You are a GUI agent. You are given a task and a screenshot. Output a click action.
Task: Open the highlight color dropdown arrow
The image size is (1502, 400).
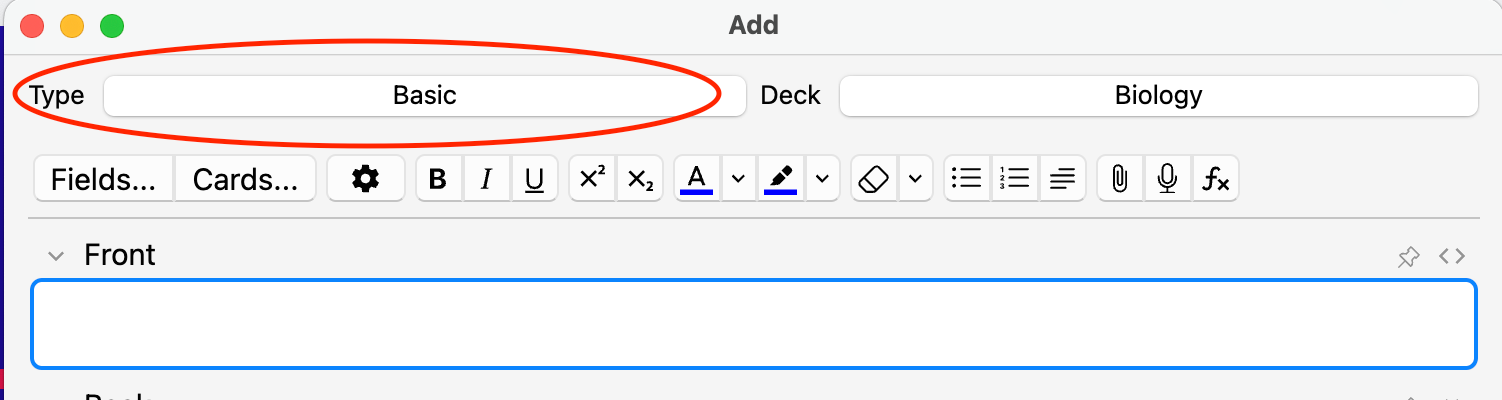click(822, 179)
